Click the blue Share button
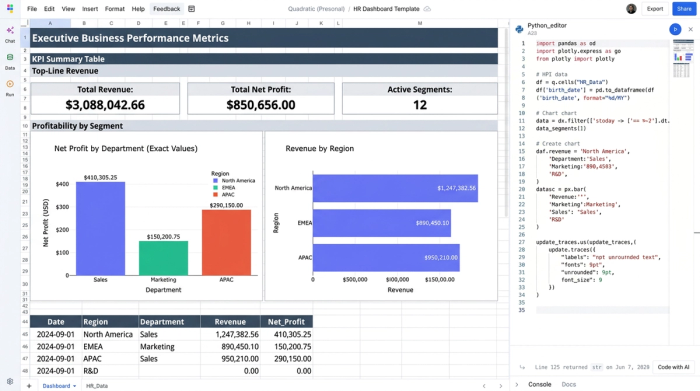This screenshot has height=391, width=700. pyautogui.click(x=684, y=9)
